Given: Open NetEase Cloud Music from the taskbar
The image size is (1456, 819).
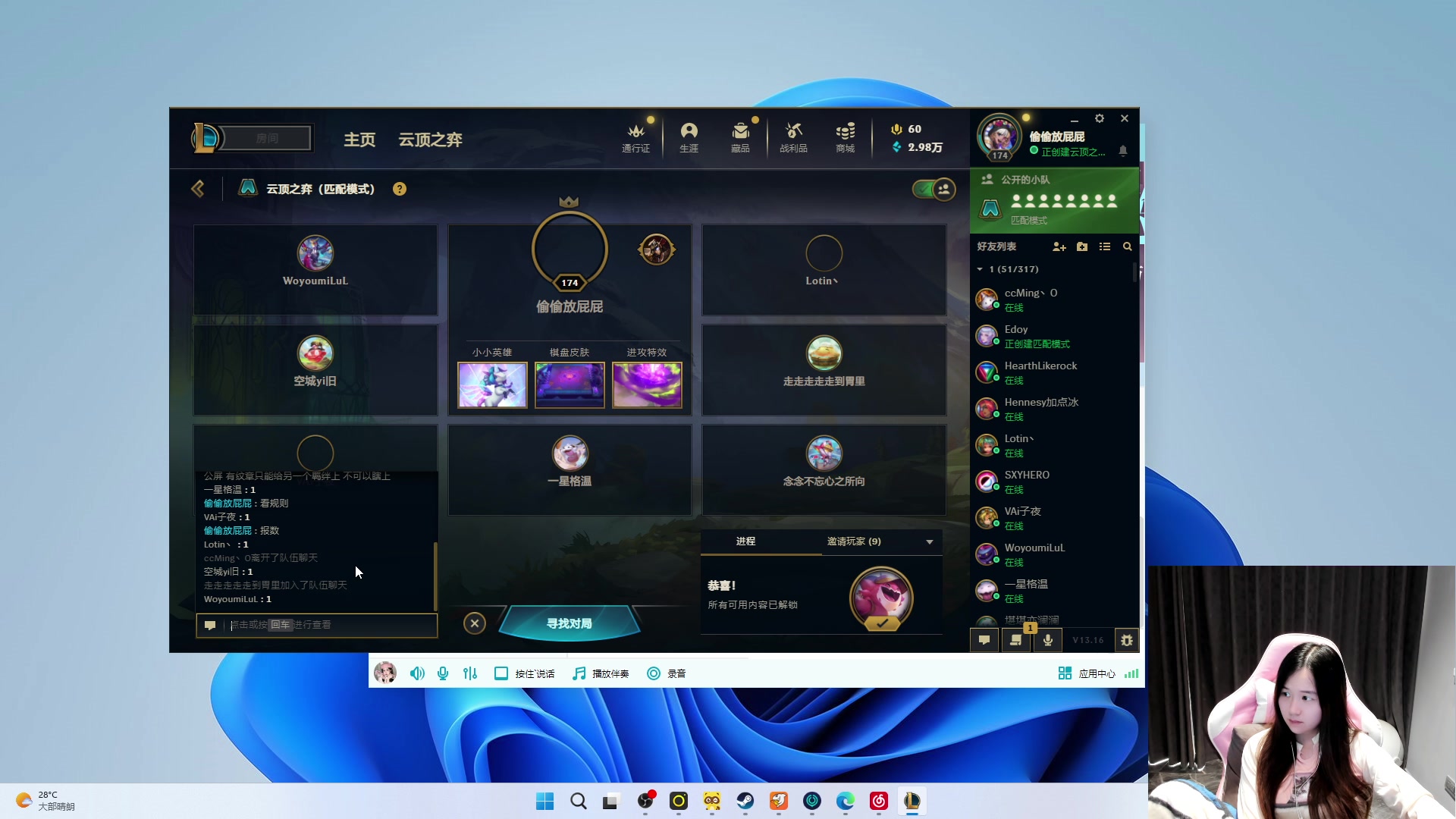Looking at the screenshot, I should point(879,801).
